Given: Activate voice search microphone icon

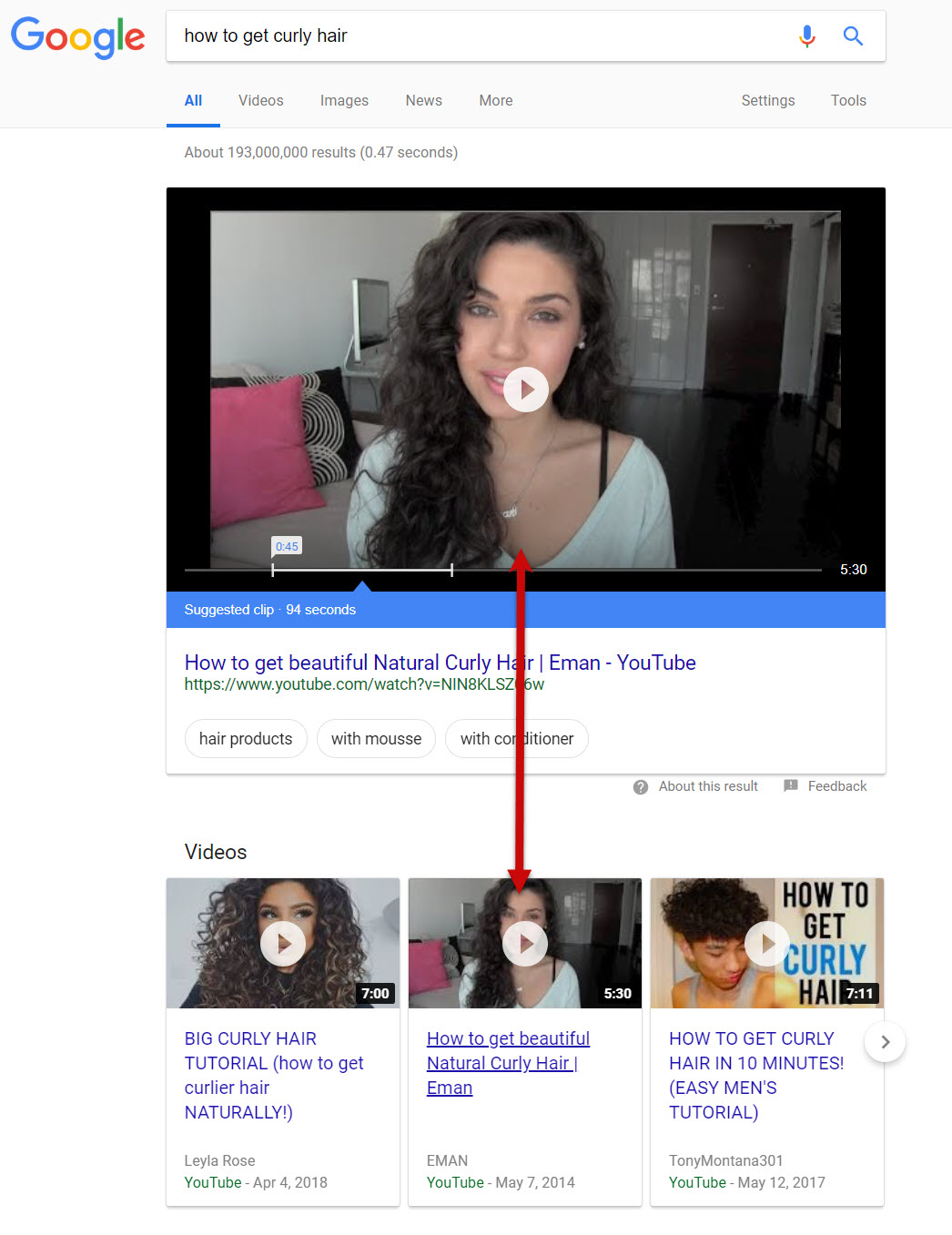Looking at the screenshot, I should click(x=806, y=36).
